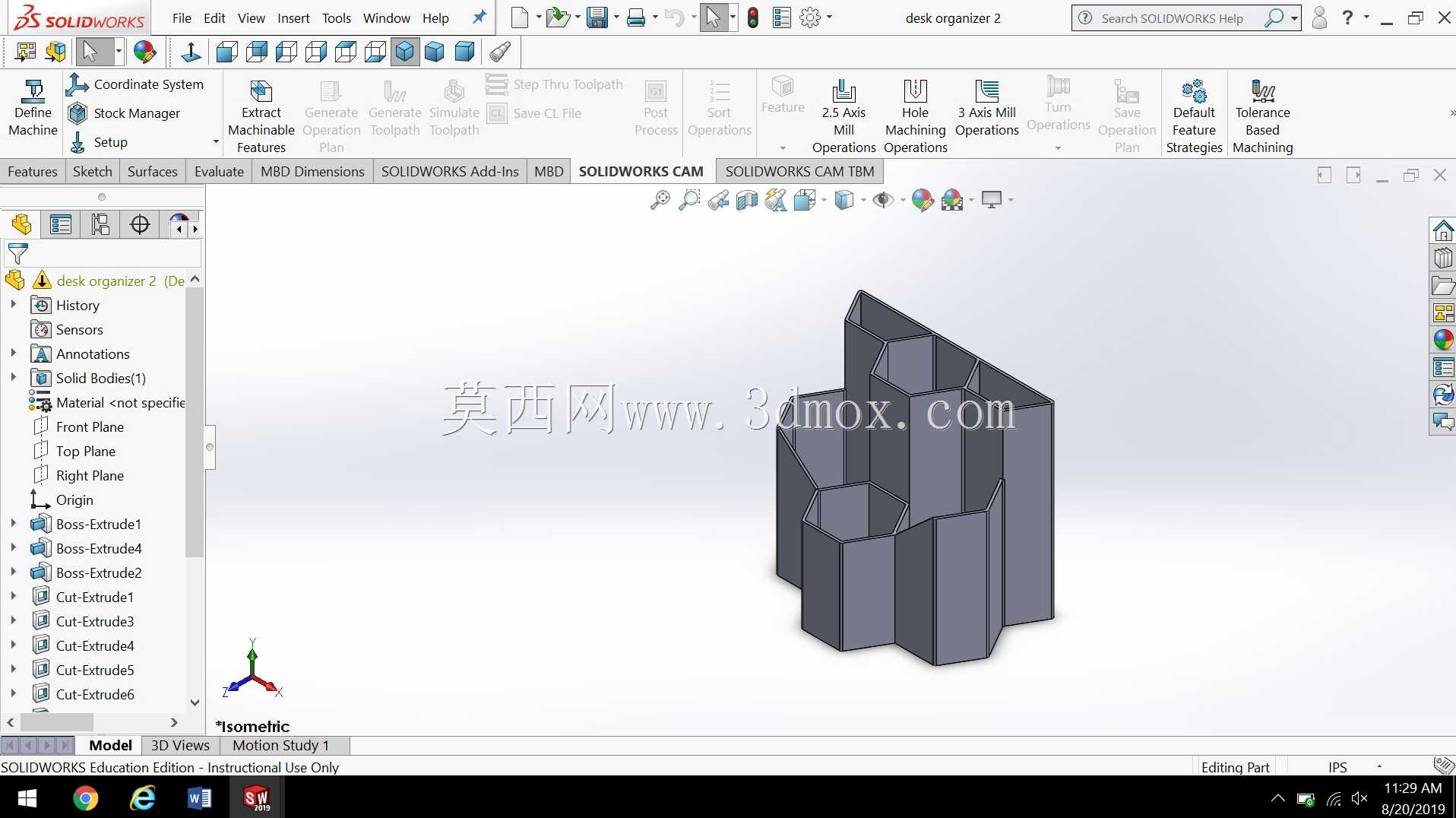Click the Define Machine tool

(33, 109)
